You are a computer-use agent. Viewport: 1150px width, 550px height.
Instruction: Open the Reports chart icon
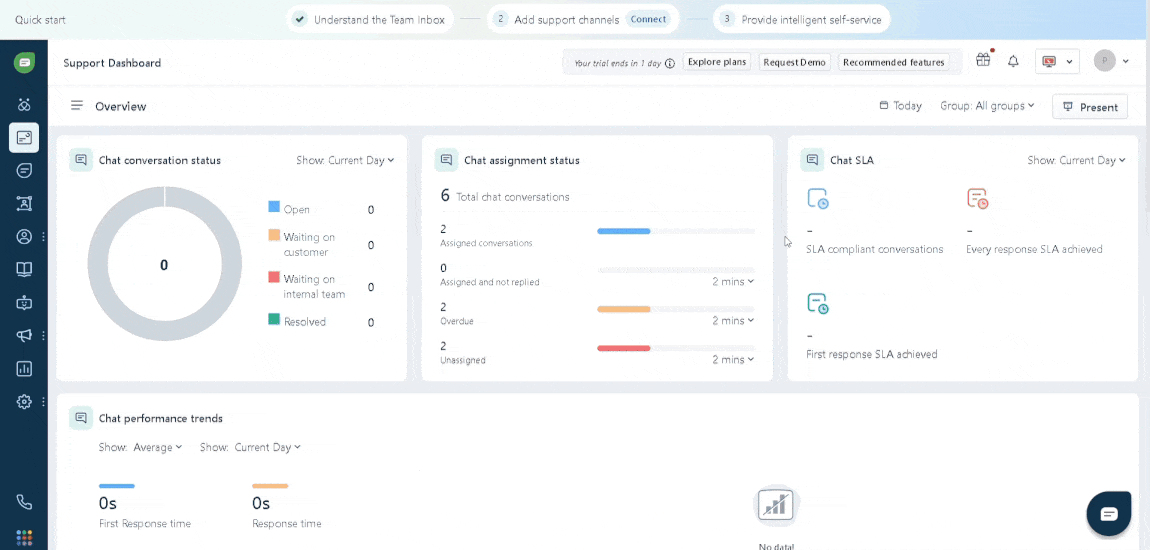pyautogui.click(x=24, y=368)
